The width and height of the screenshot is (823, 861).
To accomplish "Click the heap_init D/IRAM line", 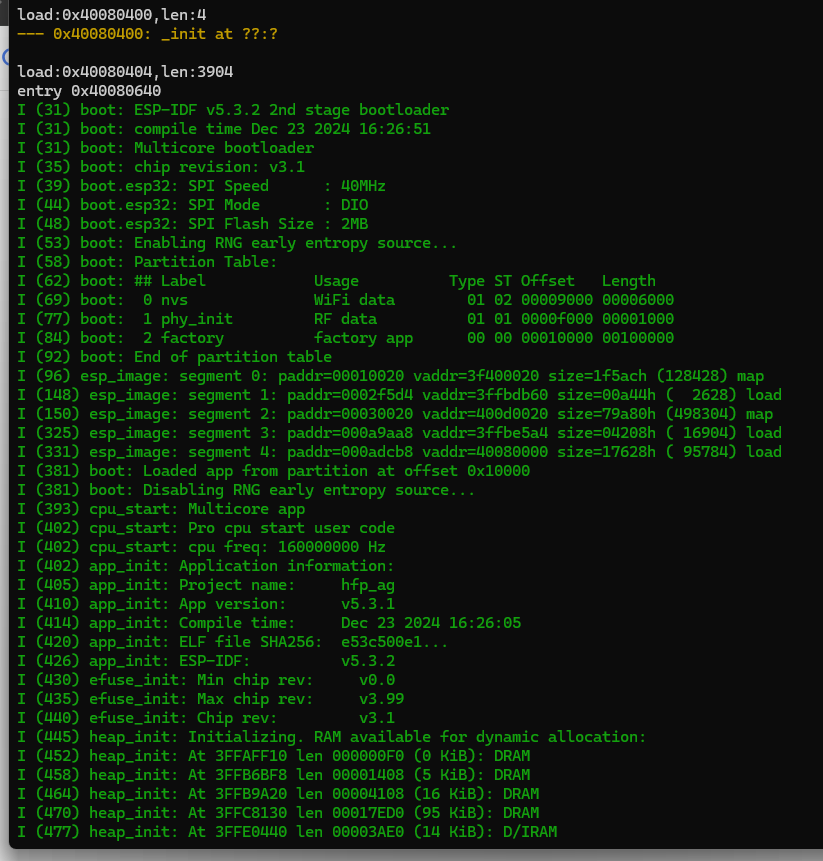I will (x=287, y=832).
